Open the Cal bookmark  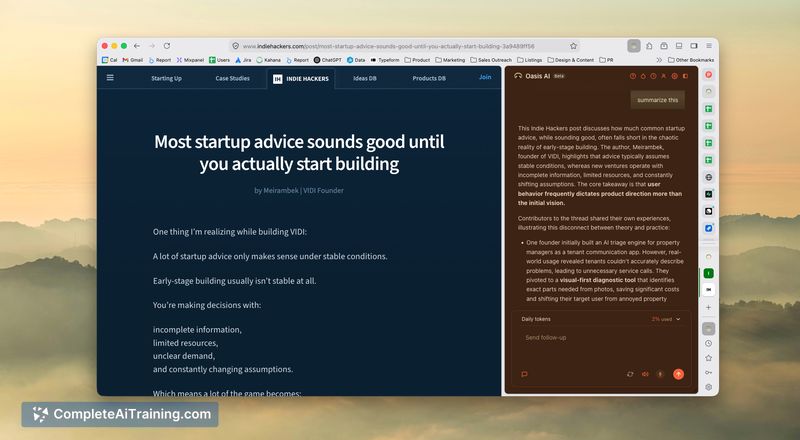coord(110,60)
